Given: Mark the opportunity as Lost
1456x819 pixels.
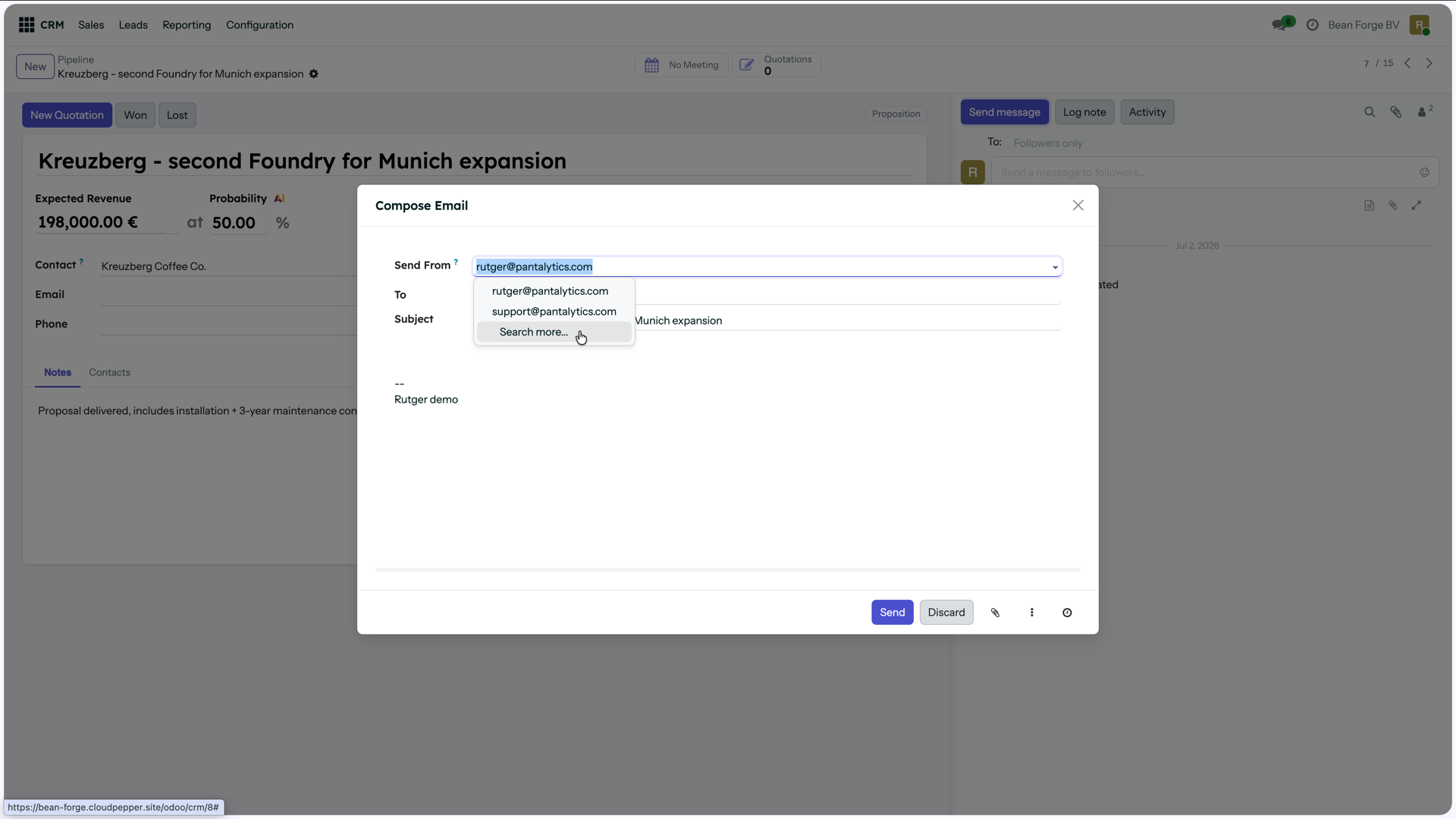Looking at the screenshot, I should pos(177,115).
